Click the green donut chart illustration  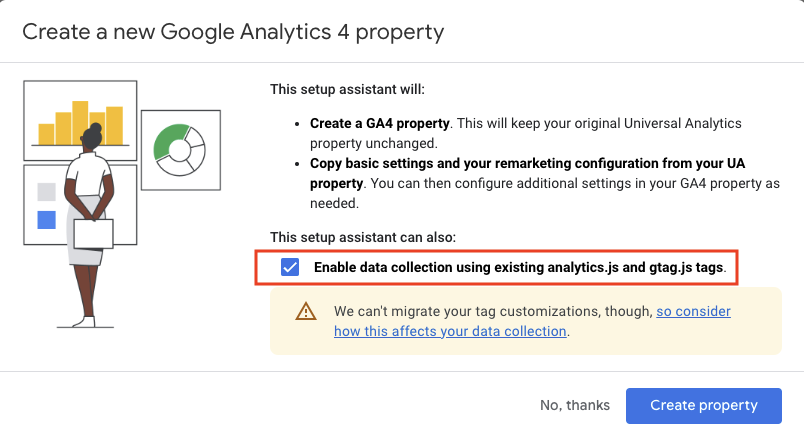[179, 150]
